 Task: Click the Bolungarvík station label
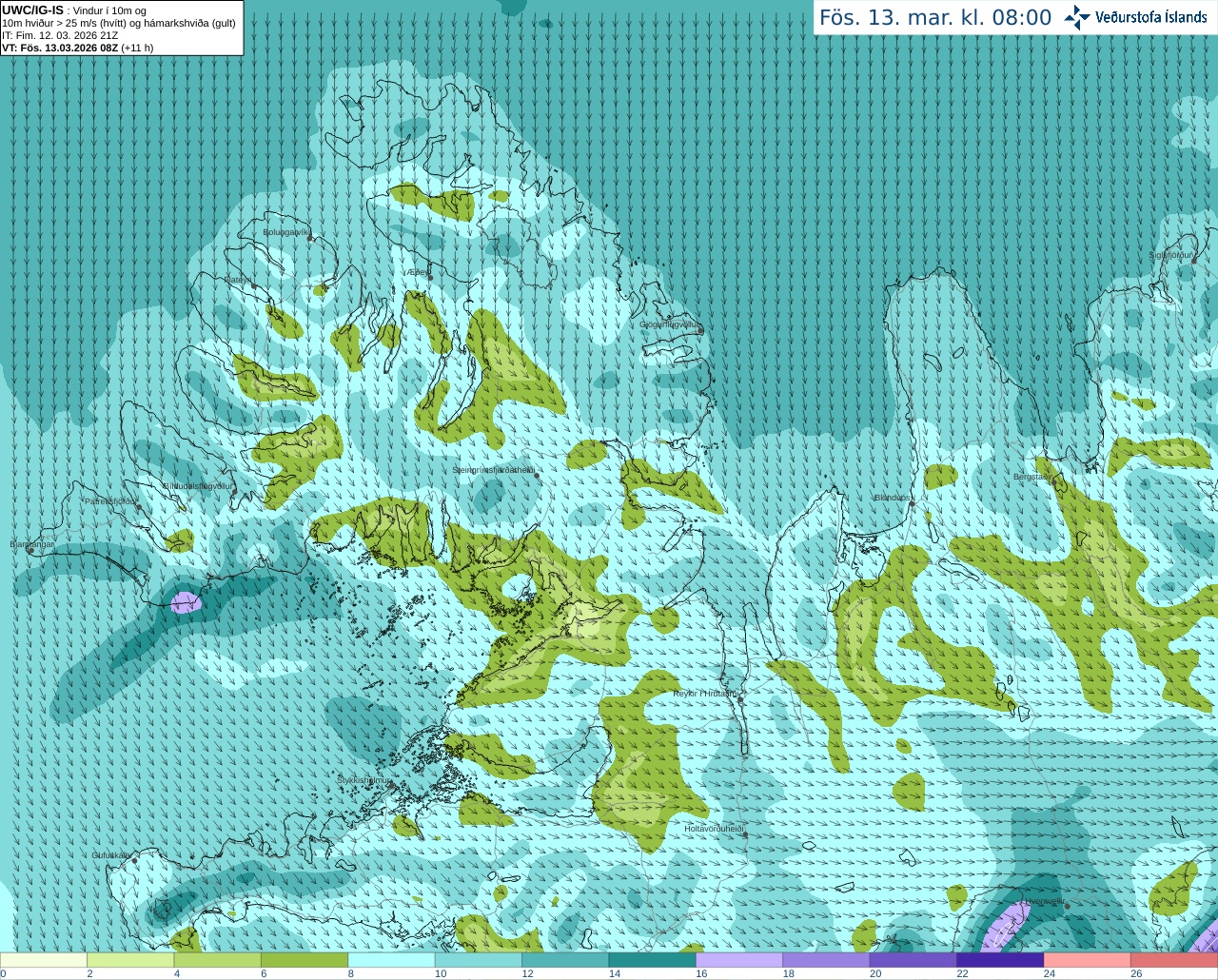(x=286, y=231)
